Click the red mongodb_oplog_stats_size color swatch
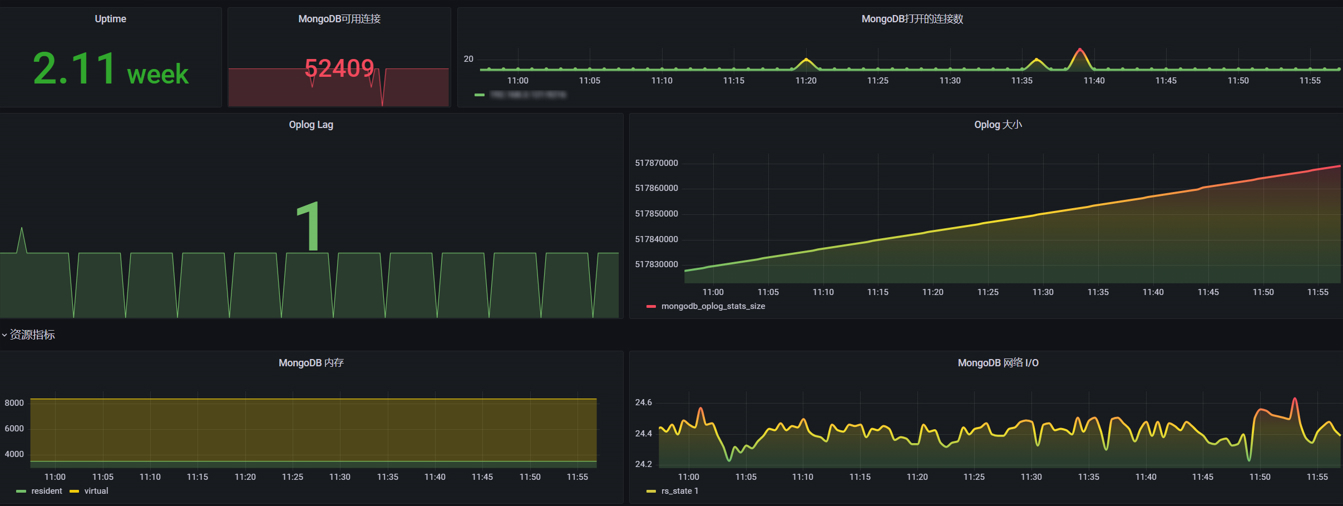The width and height of the screenshot is (1343, 506). 651,306
